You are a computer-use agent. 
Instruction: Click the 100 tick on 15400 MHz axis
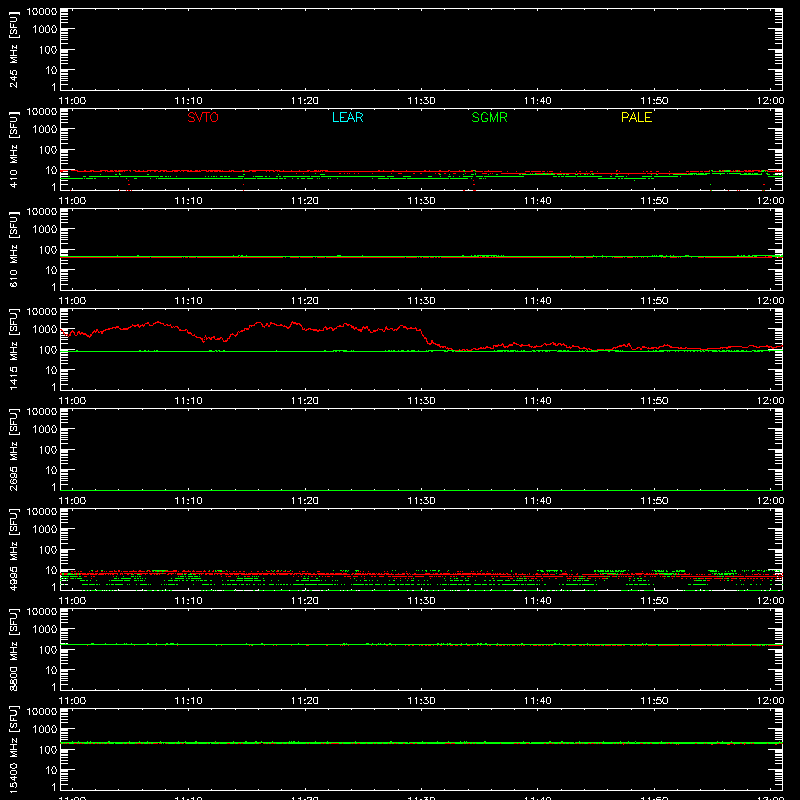pyautogui.click(x=48, y=750)
